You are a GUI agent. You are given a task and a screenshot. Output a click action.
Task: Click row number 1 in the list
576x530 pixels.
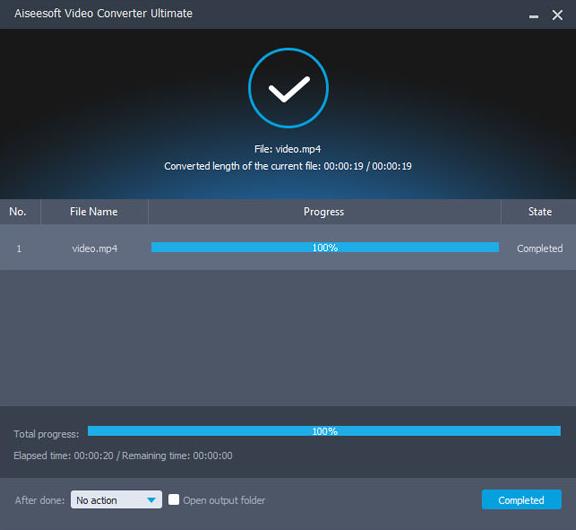click(x=19, y=249)
